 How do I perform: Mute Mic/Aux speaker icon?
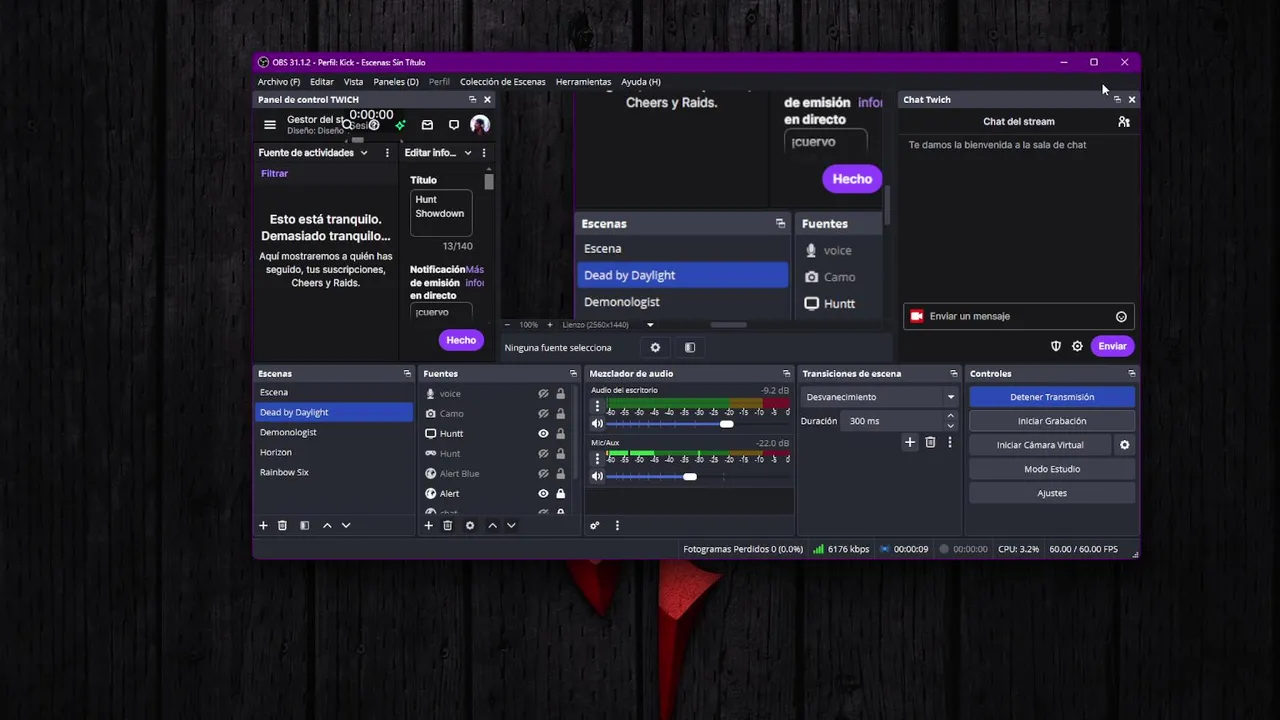coord(597,476)
